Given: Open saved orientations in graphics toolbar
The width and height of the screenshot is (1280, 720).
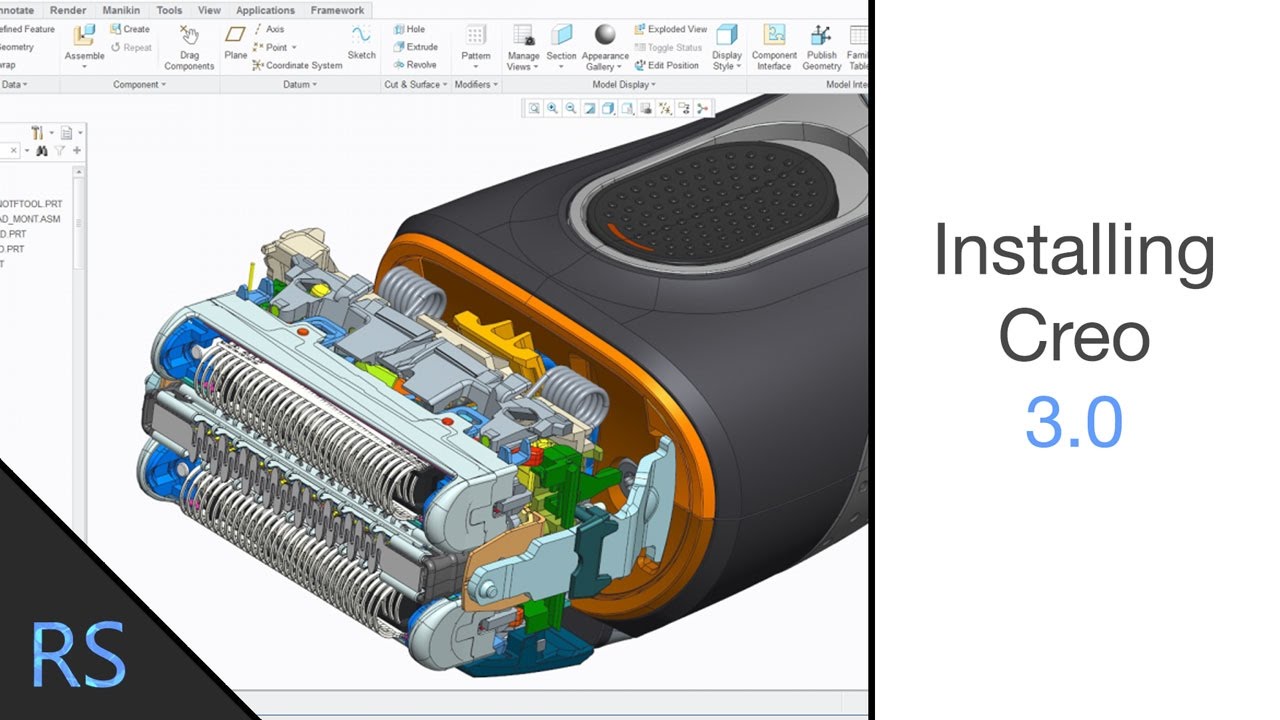Looking at the screenshot, I should [x=626, y=108].
